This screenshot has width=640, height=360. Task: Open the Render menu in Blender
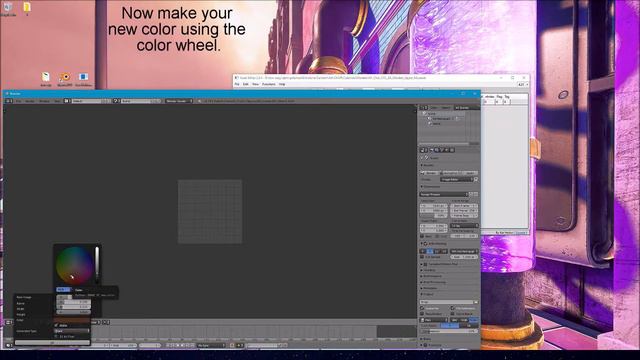(x=30, y=101)
